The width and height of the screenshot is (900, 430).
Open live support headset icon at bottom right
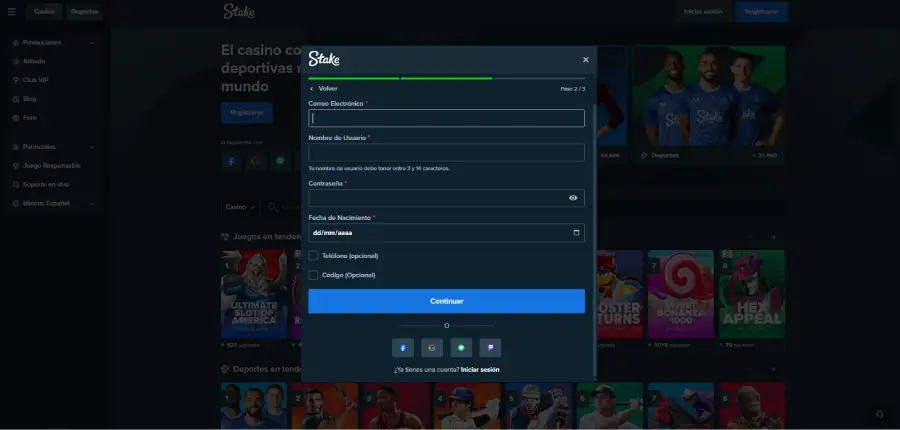point(879,414)
